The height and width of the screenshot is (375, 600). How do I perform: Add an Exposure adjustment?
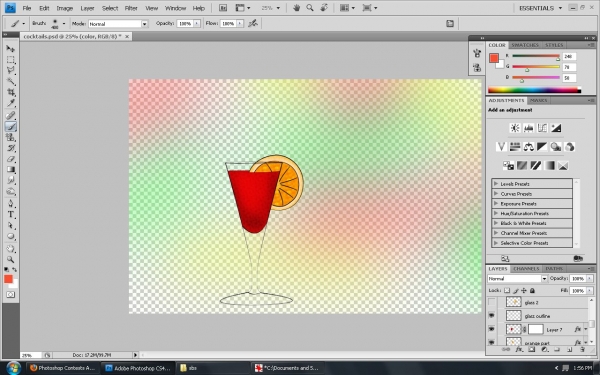pos(556,128)
